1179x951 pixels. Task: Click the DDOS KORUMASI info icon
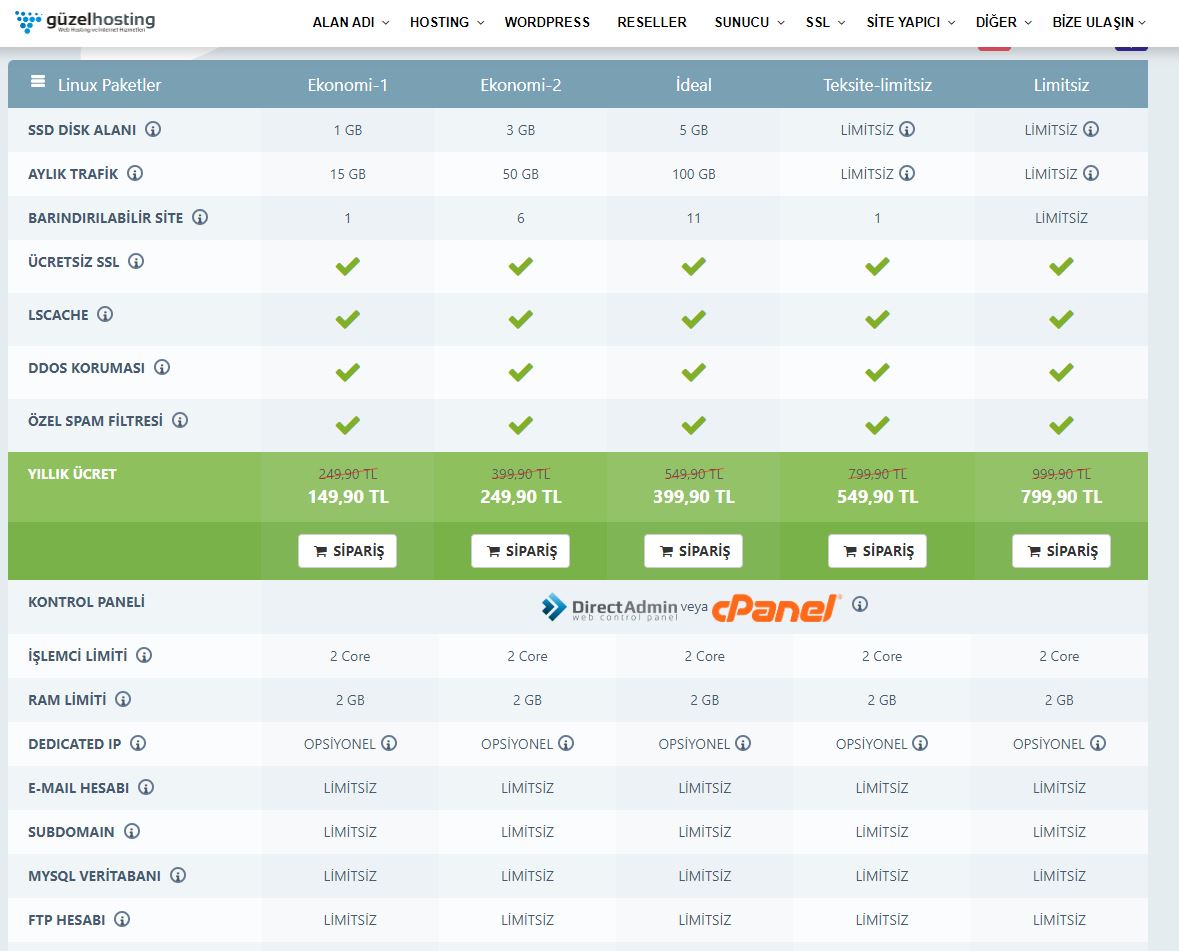(160, 368)
